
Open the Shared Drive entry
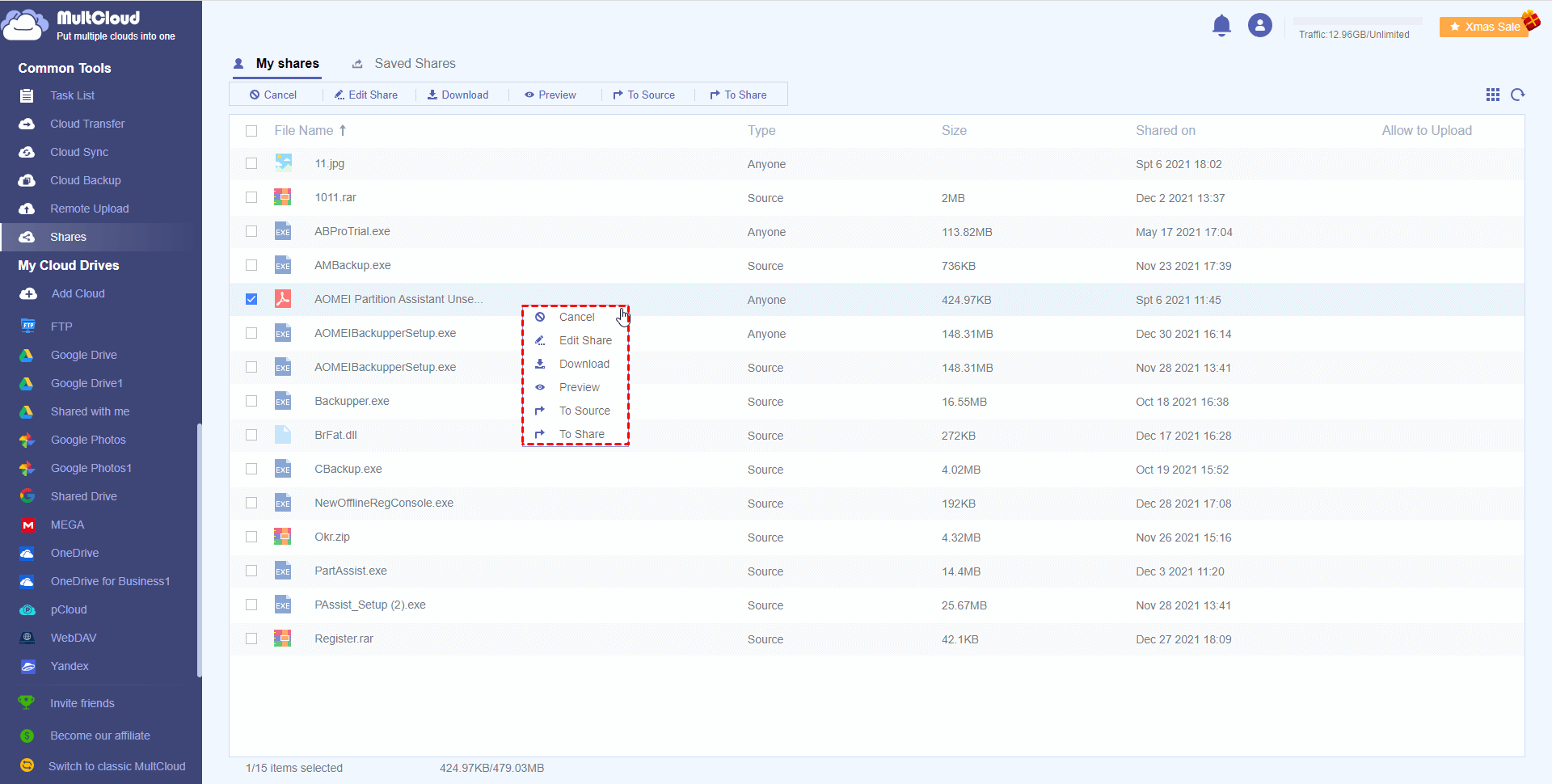(83, 496)
